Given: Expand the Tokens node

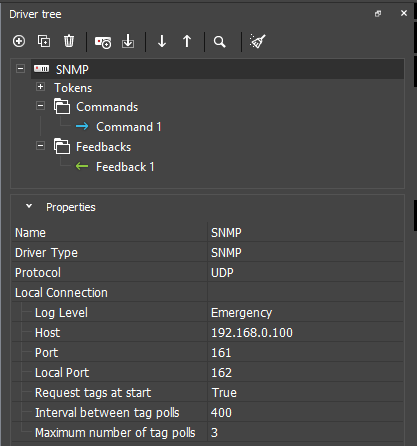Looking at the screenshot, I should click(x=40, y=87).
